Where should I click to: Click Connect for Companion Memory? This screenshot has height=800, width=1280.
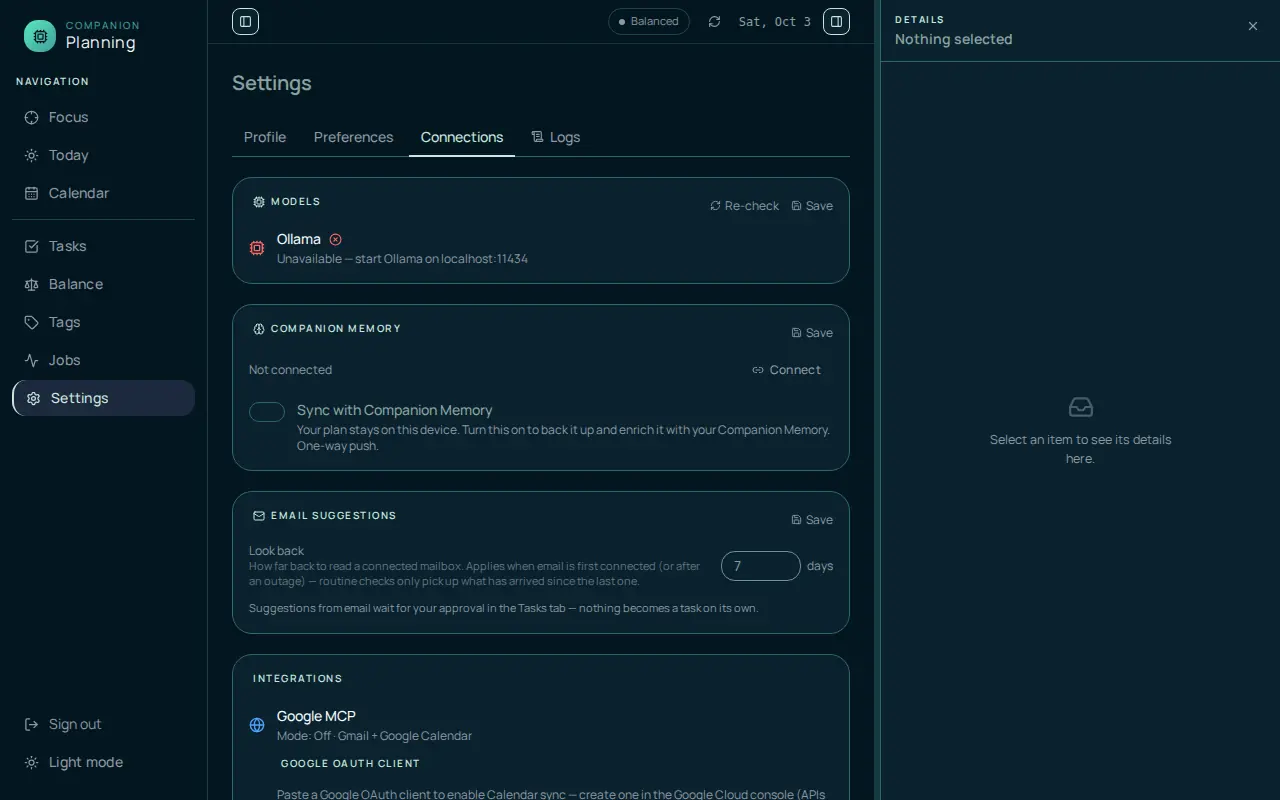pyautogui.click(x=787, y=370)
